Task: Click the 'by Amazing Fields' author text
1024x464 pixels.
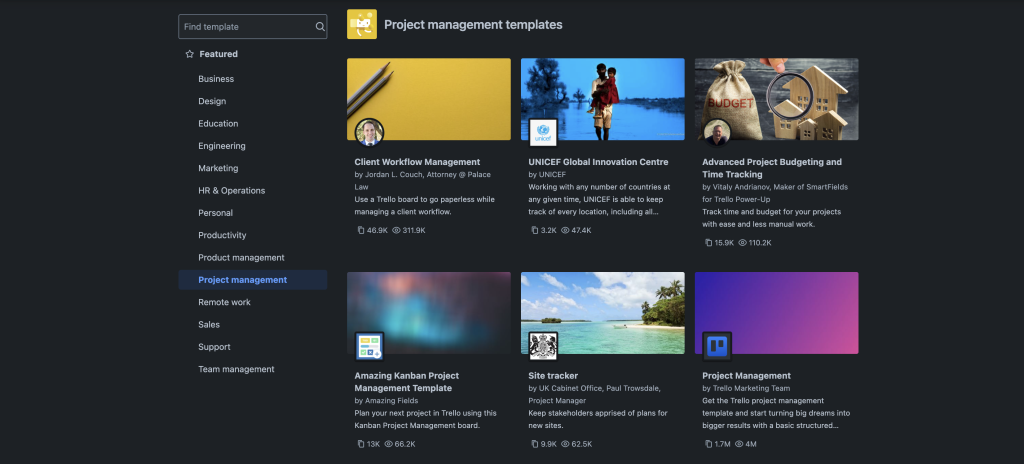Action: click(x=387, y=401)
